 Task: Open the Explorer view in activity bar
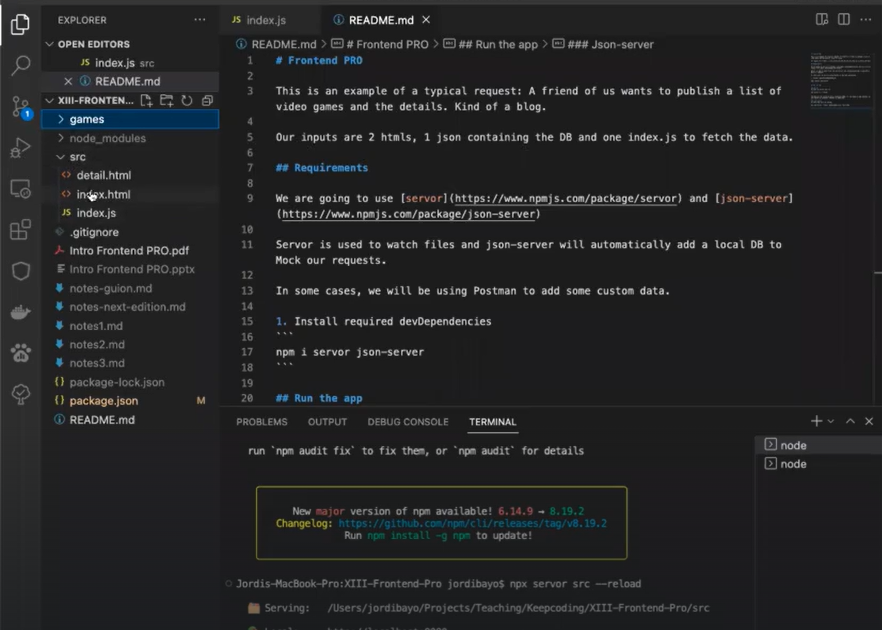tap(20, 24)
